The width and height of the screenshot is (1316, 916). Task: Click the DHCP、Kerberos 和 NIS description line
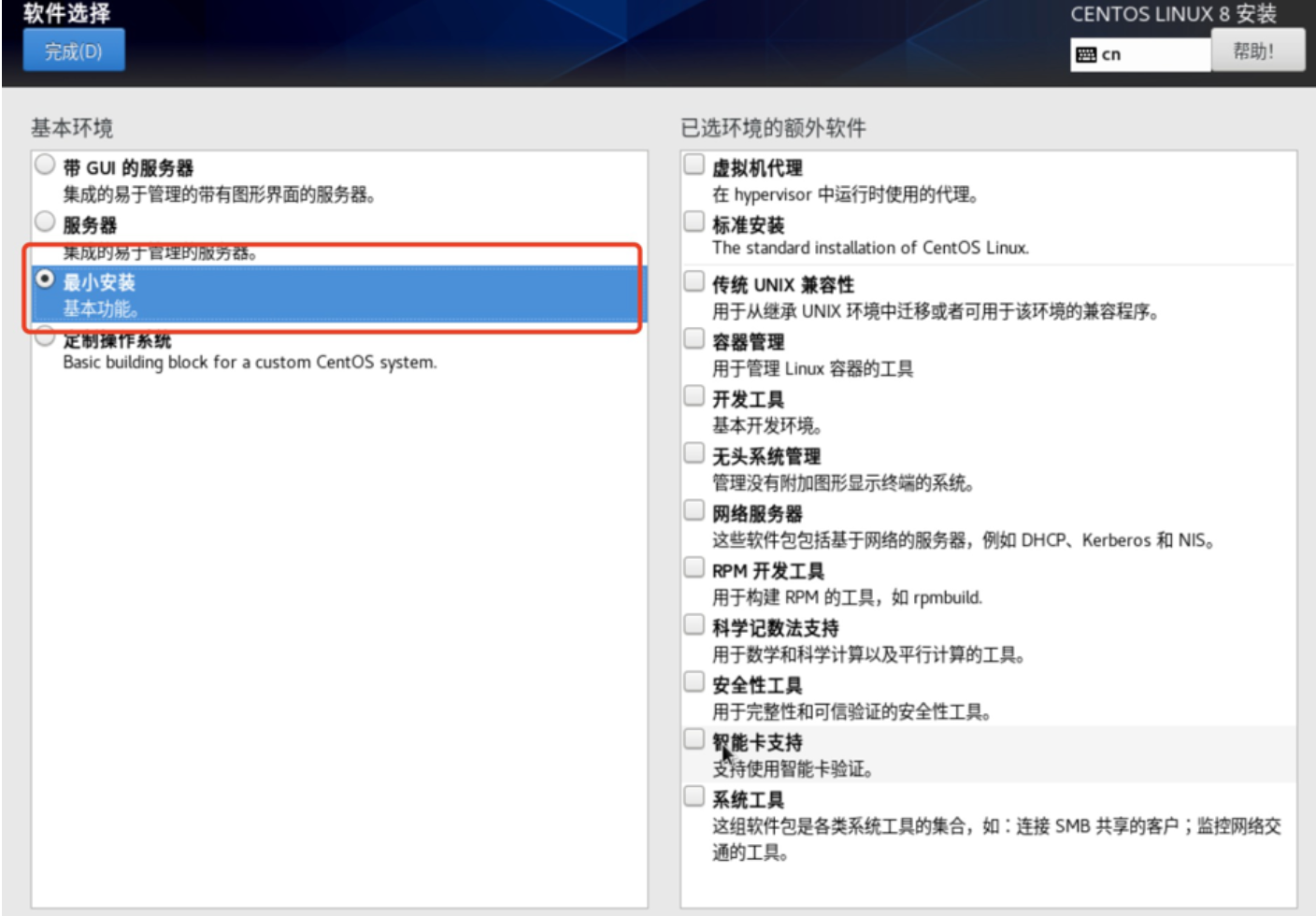click(964, 540)
